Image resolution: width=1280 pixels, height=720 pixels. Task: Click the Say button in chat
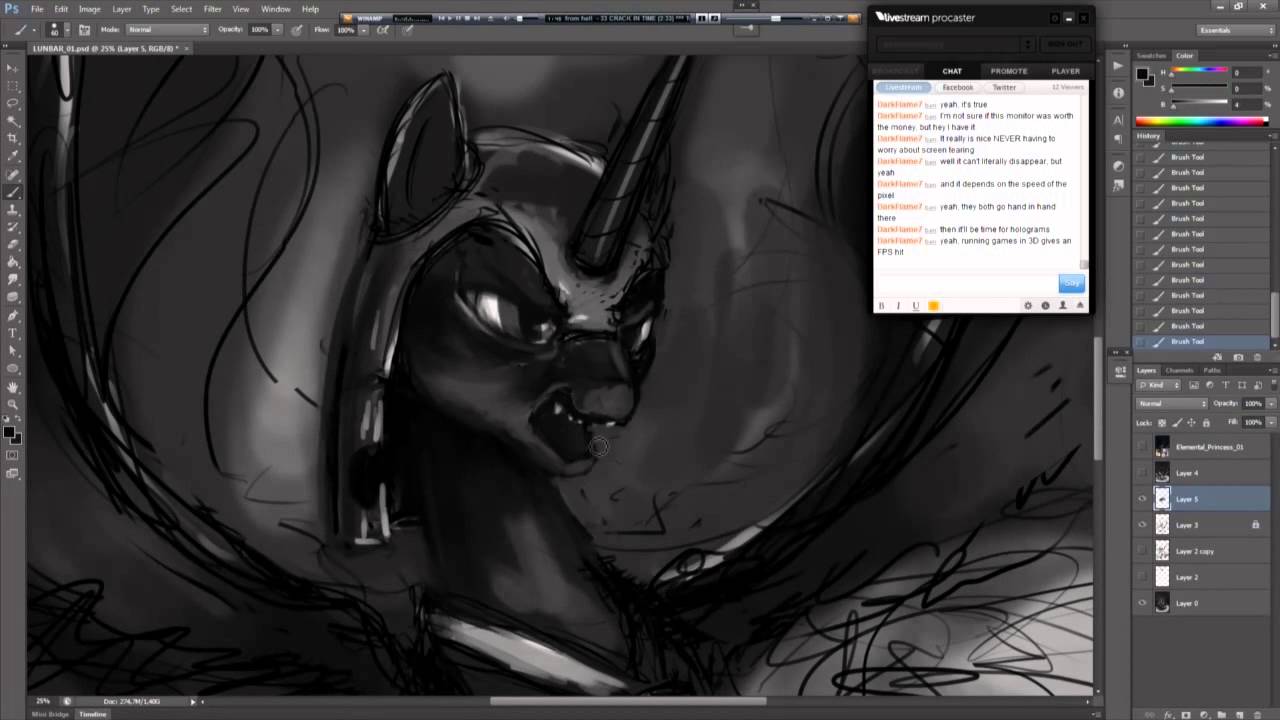pyautogui.click(x=1071, y=283)
